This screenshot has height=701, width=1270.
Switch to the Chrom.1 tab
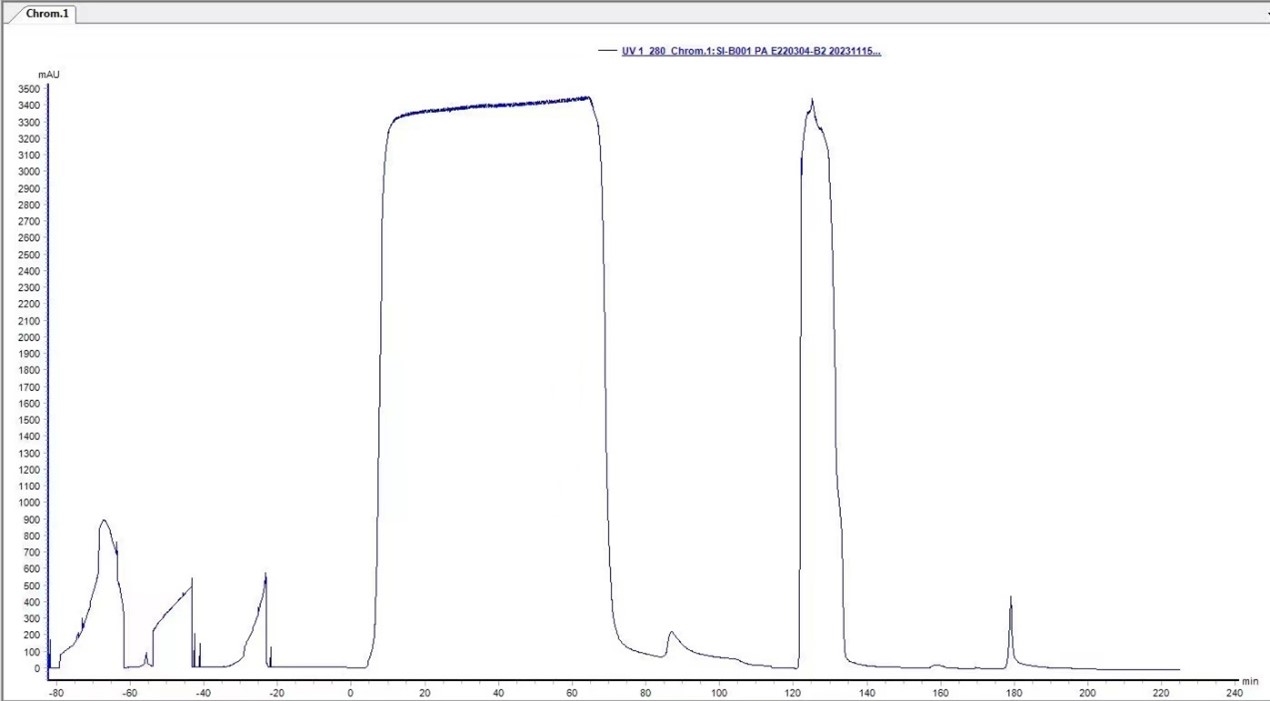click(47, 13)
